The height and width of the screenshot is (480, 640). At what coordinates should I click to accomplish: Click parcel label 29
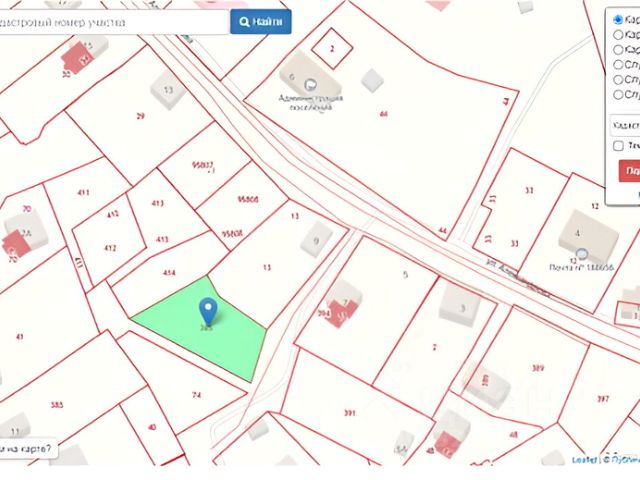[140, 116]
